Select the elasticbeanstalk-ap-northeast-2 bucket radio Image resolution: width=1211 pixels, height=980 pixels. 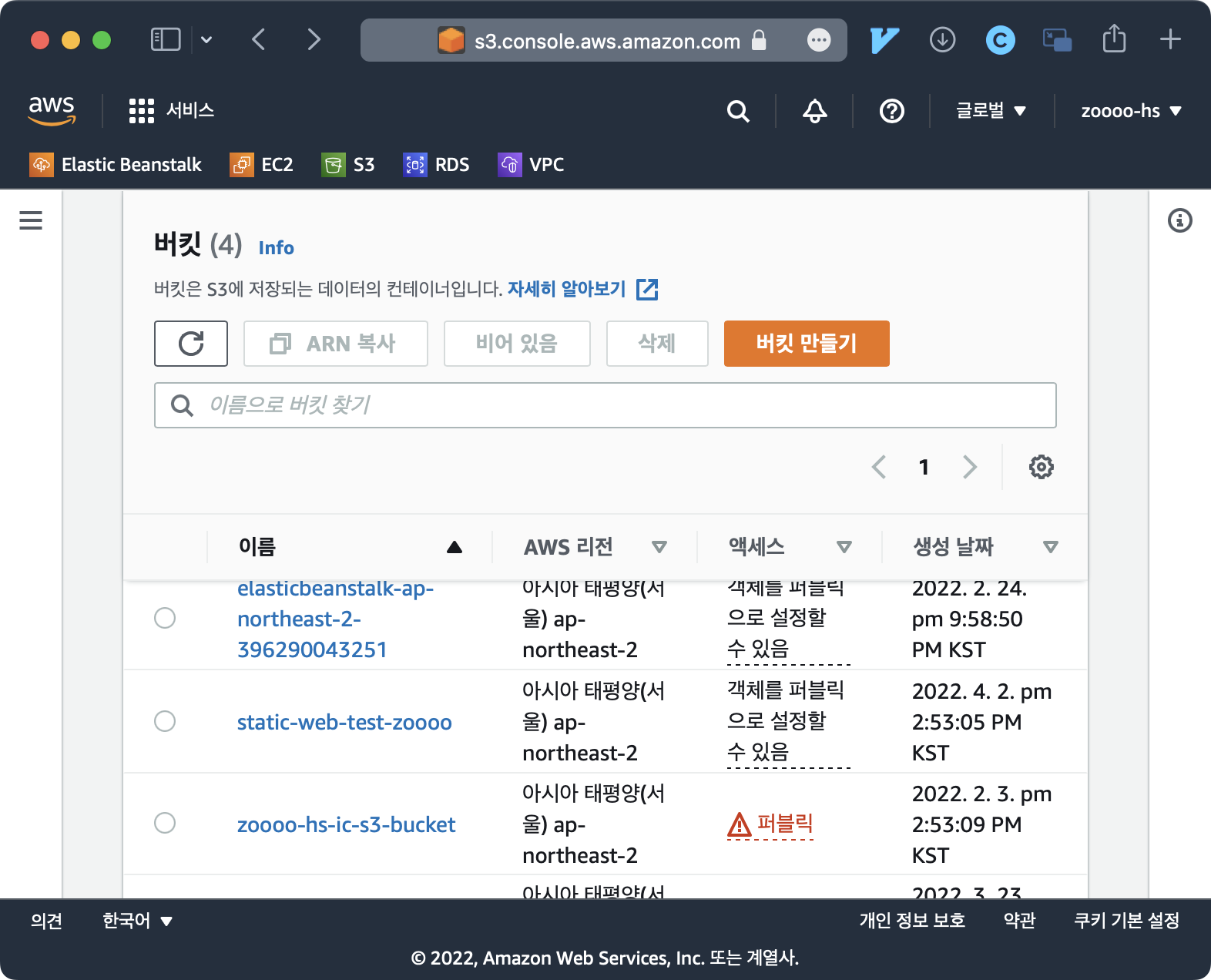[x=165, y=618]
